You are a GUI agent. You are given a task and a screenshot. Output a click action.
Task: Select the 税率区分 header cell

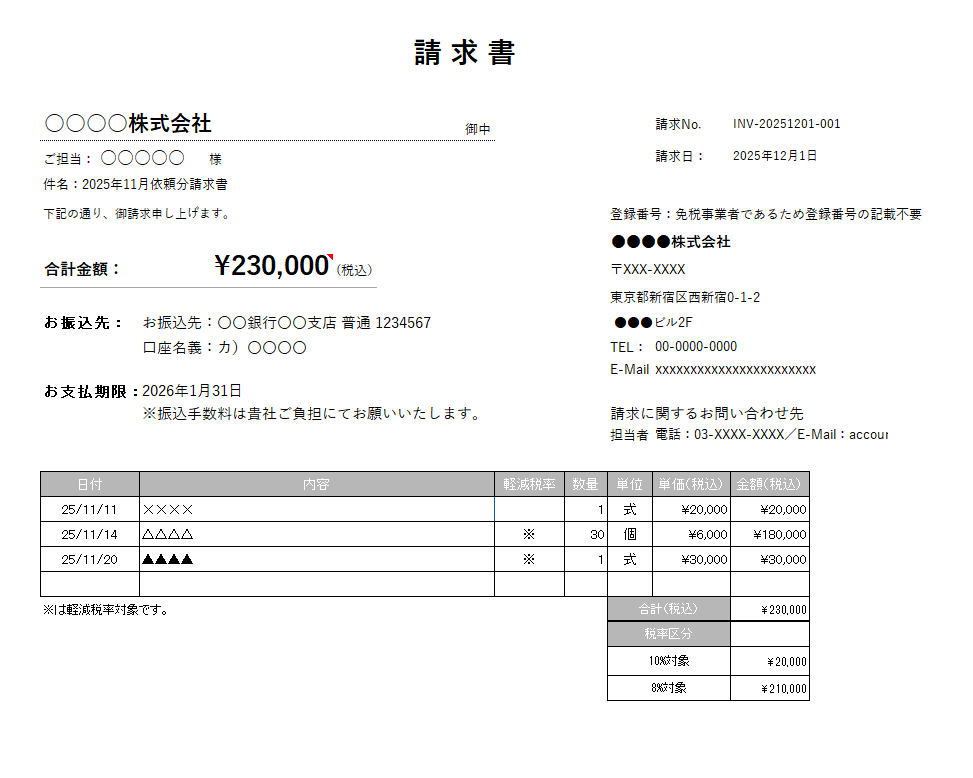click(x=668, y=634)
